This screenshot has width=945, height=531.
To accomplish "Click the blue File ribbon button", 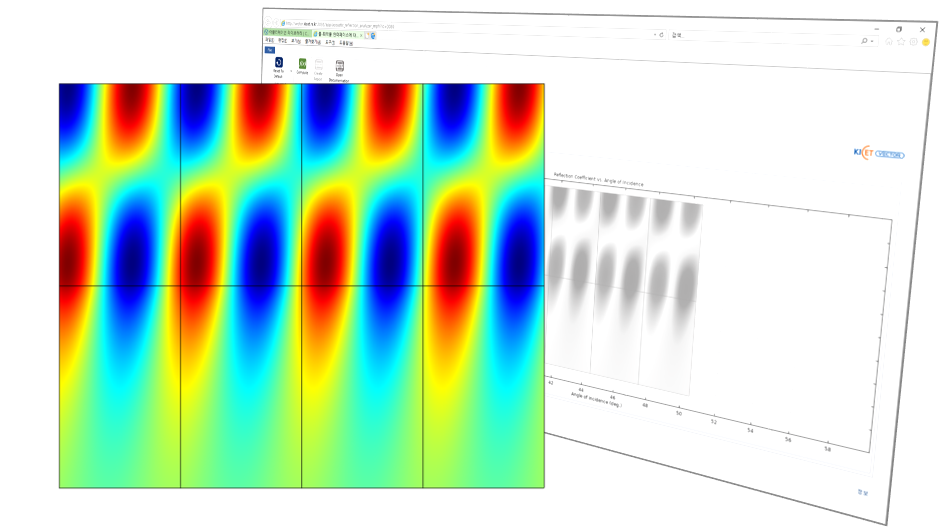I will (269, 49).
